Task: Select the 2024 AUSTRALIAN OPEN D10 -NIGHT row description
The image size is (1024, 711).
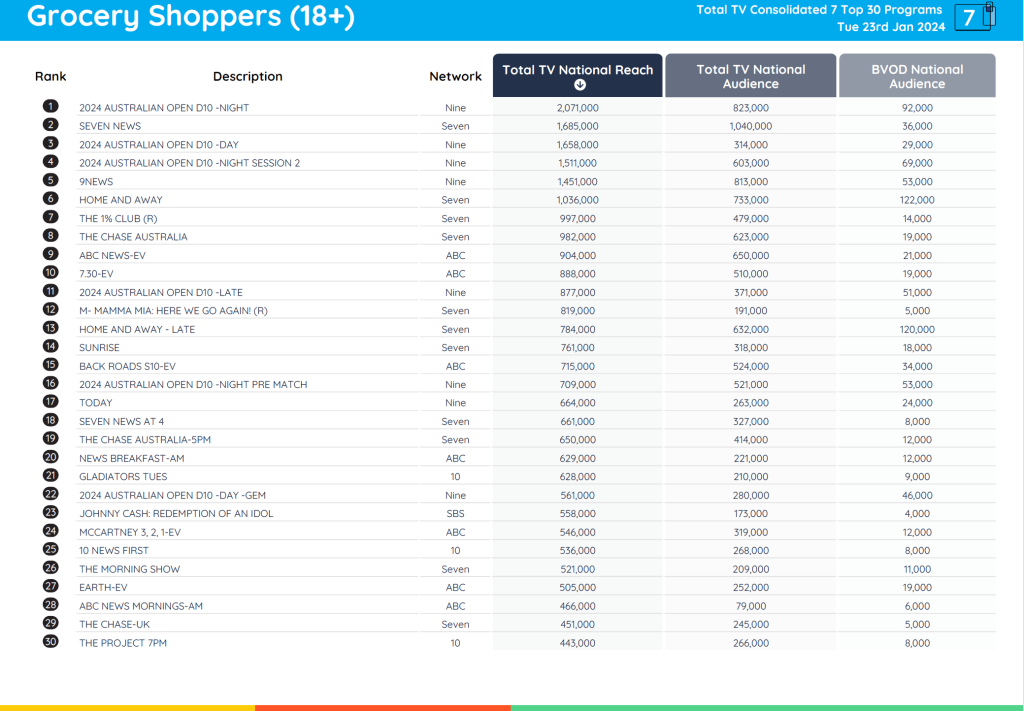Action: coord(164,108)
